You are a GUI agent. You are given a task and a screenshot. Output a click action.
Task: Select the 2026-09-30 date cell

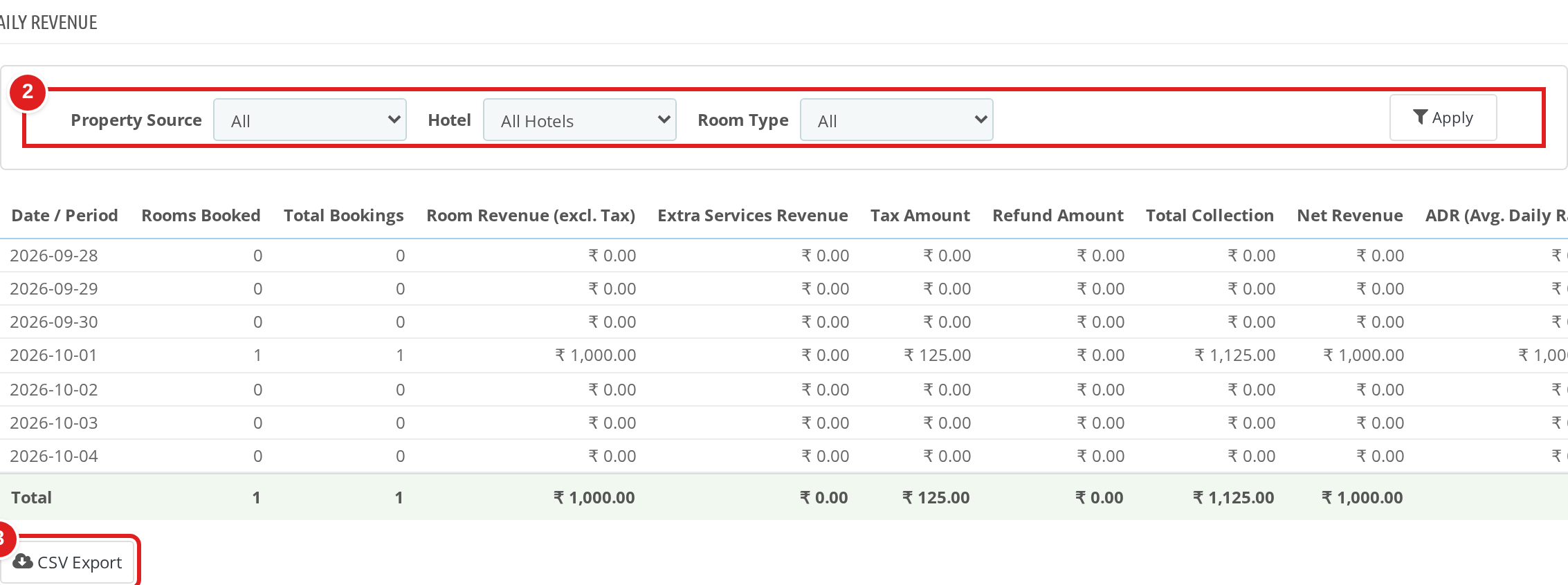pos(54,322)
